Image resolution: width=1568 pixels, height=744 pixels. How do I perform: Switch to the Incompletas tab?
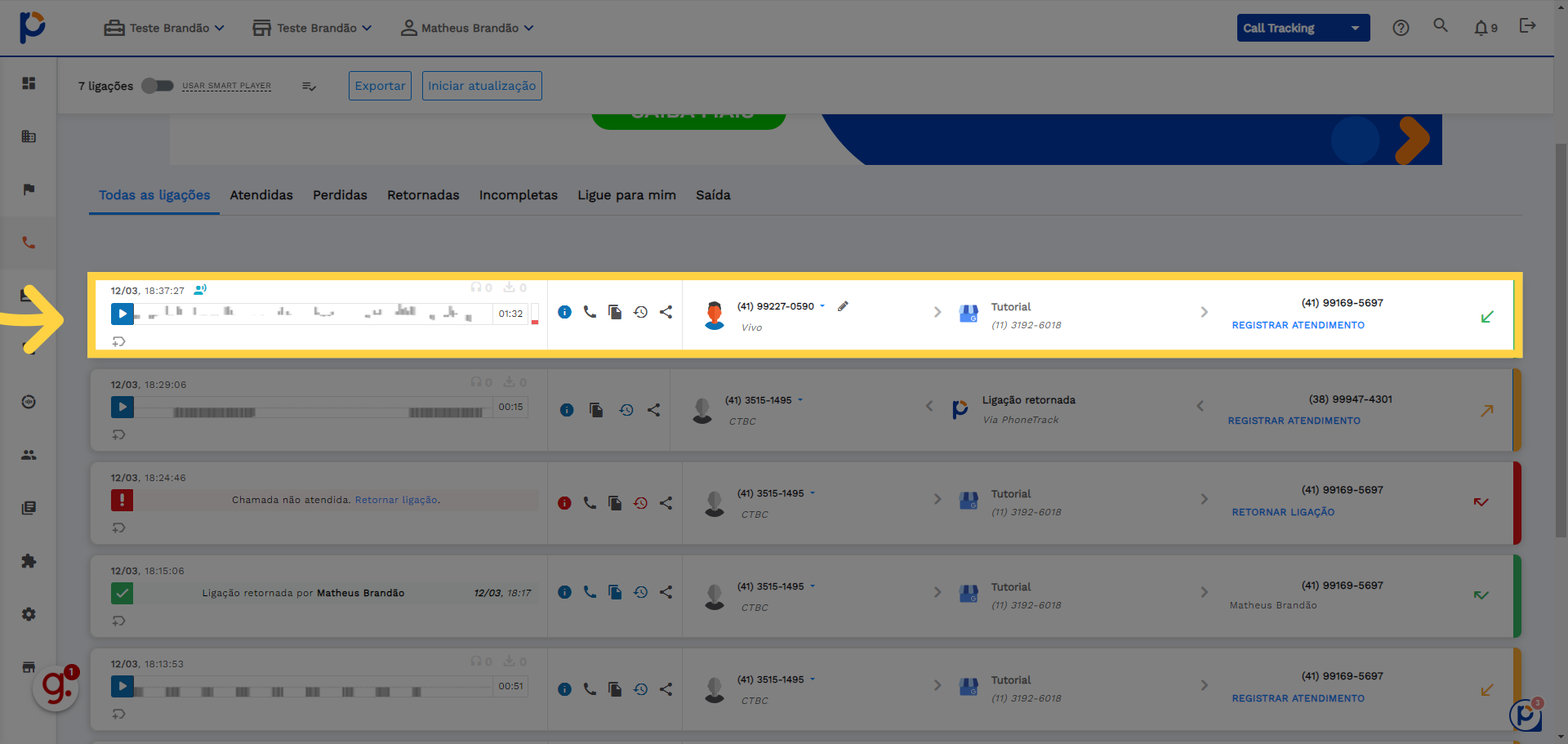click(x=519, y=195)
